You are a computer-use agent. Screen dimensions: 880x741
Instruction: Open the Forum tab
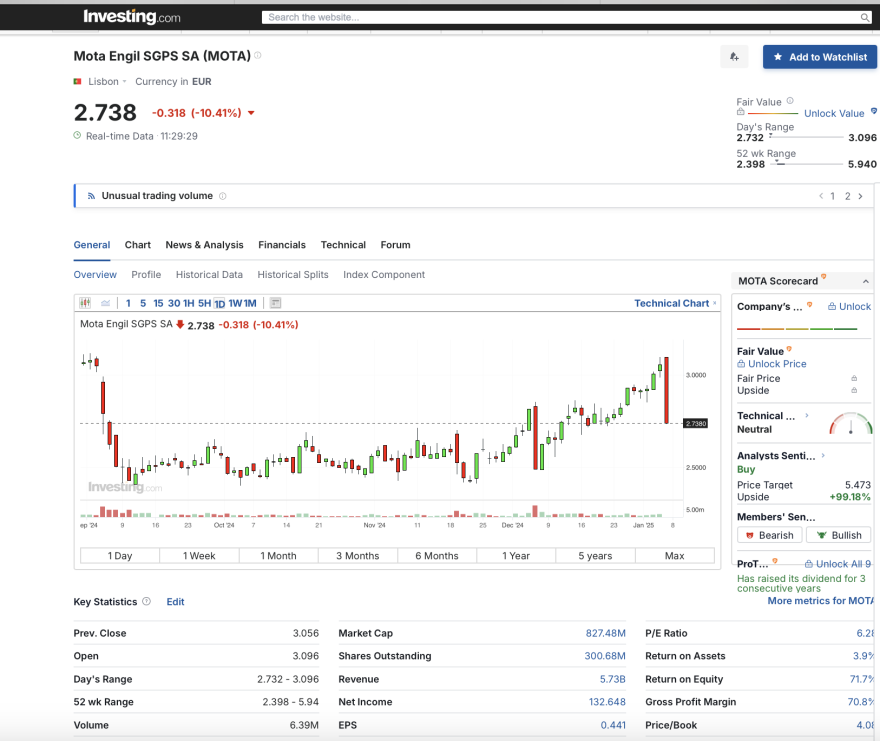point(395,245)
